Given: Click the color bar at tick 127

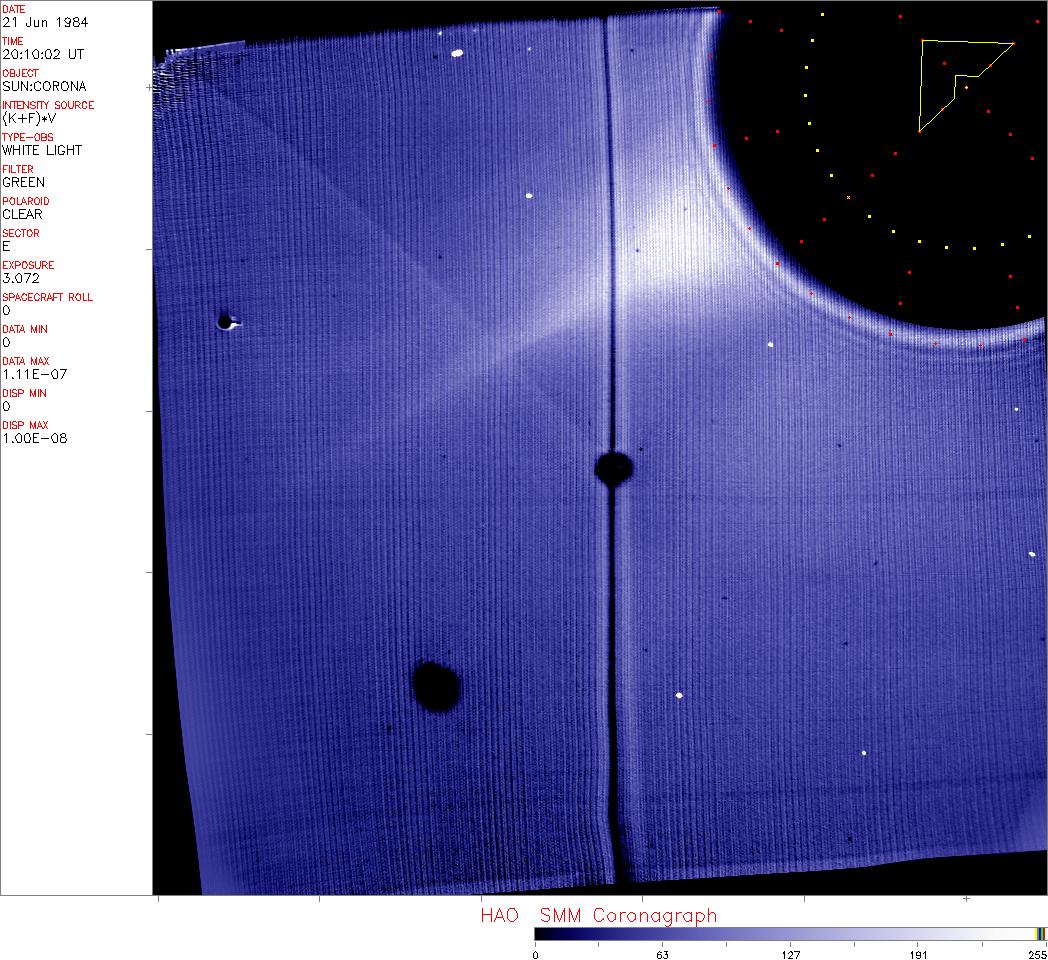Looking at the screenshot, I should click(x=790, y=934).
